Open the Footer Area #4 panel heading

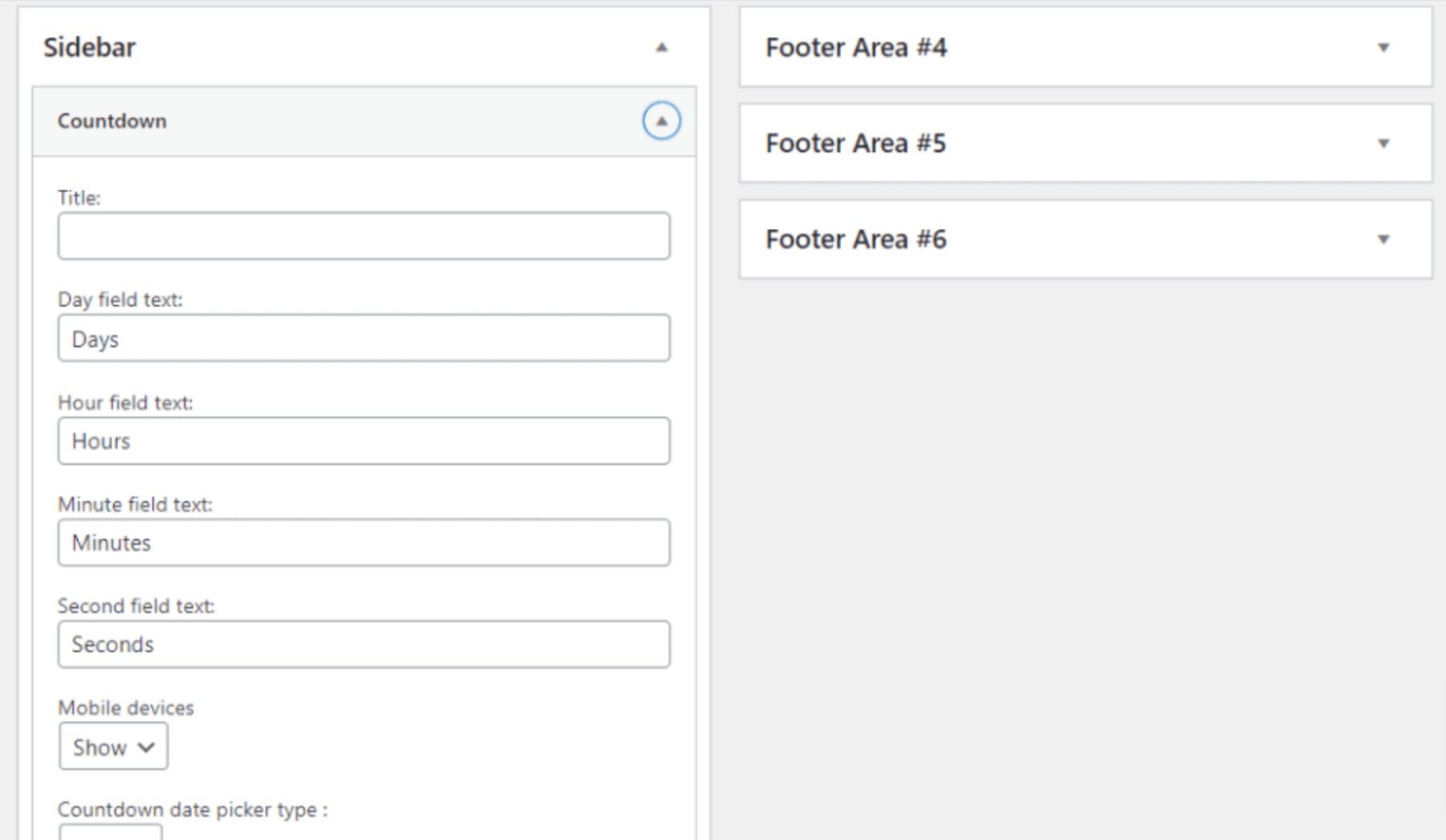(856, 47)
